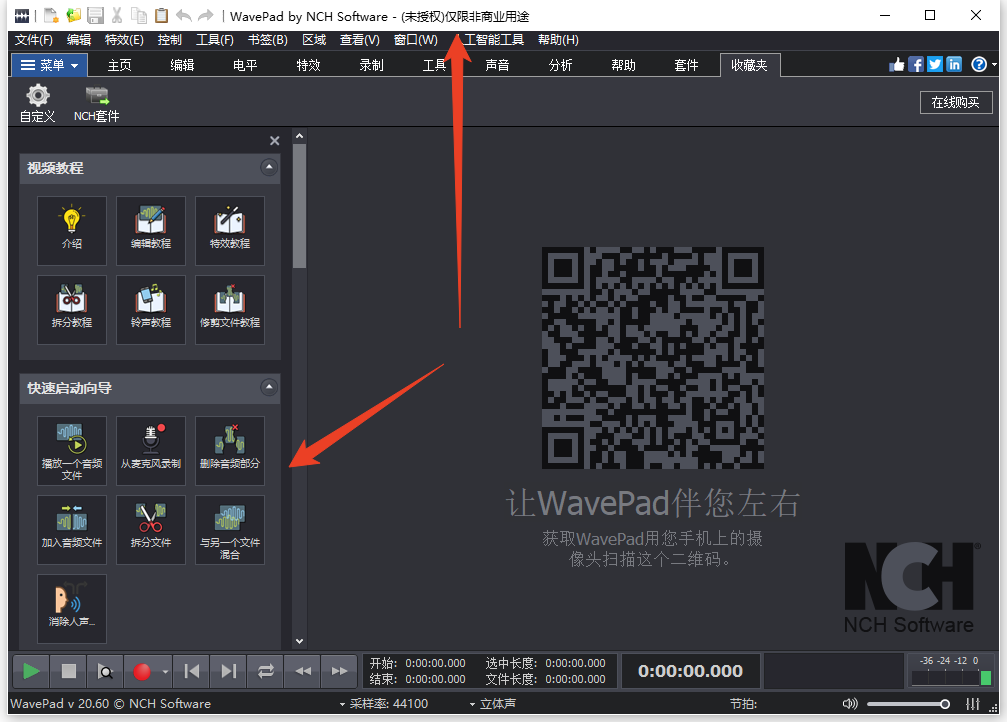
Task: Start recording with the red record button
Action: pos(141,670)
